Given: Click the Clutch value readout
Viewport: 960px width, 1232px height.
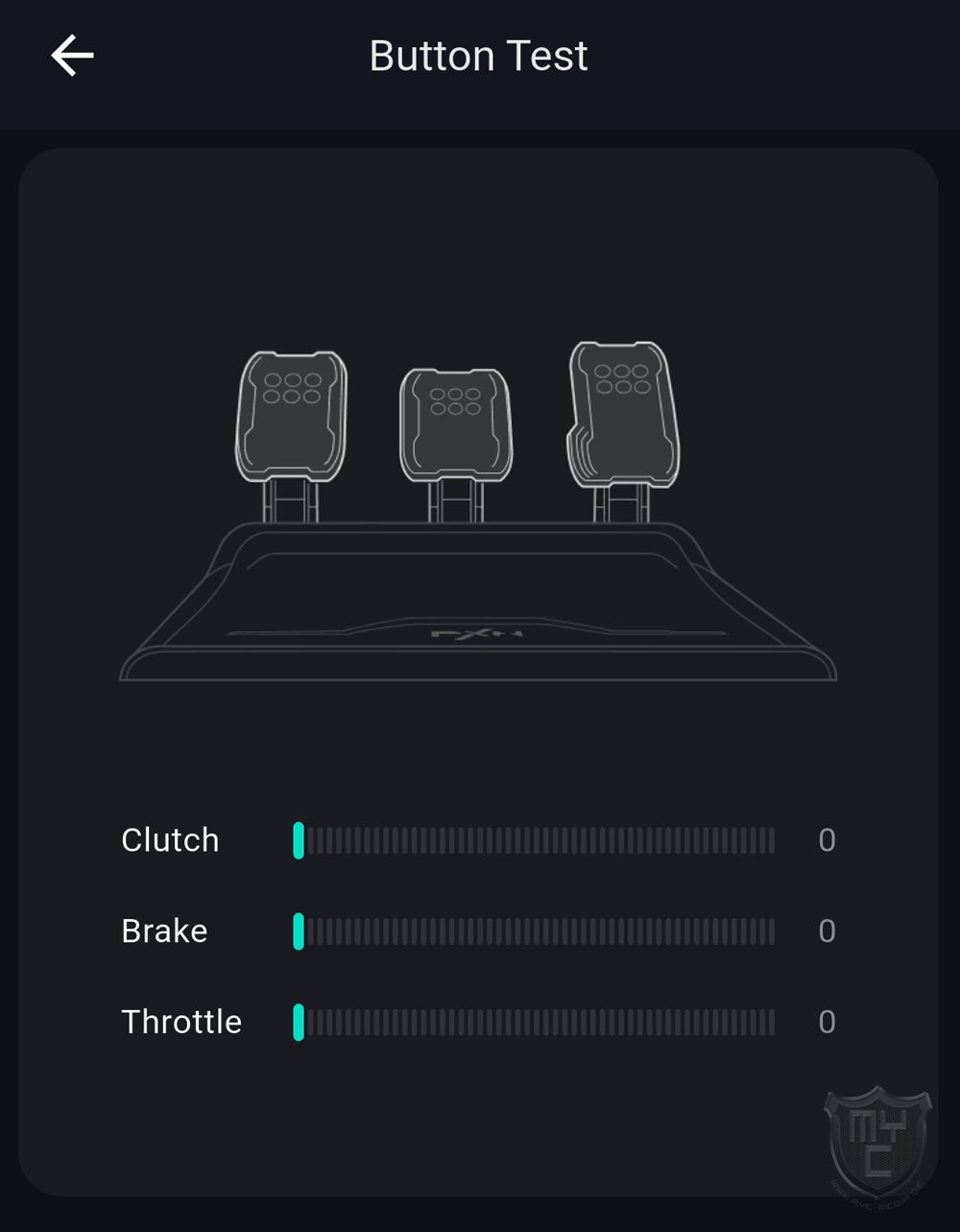Looking at the screenshot, I should [827, 840].
